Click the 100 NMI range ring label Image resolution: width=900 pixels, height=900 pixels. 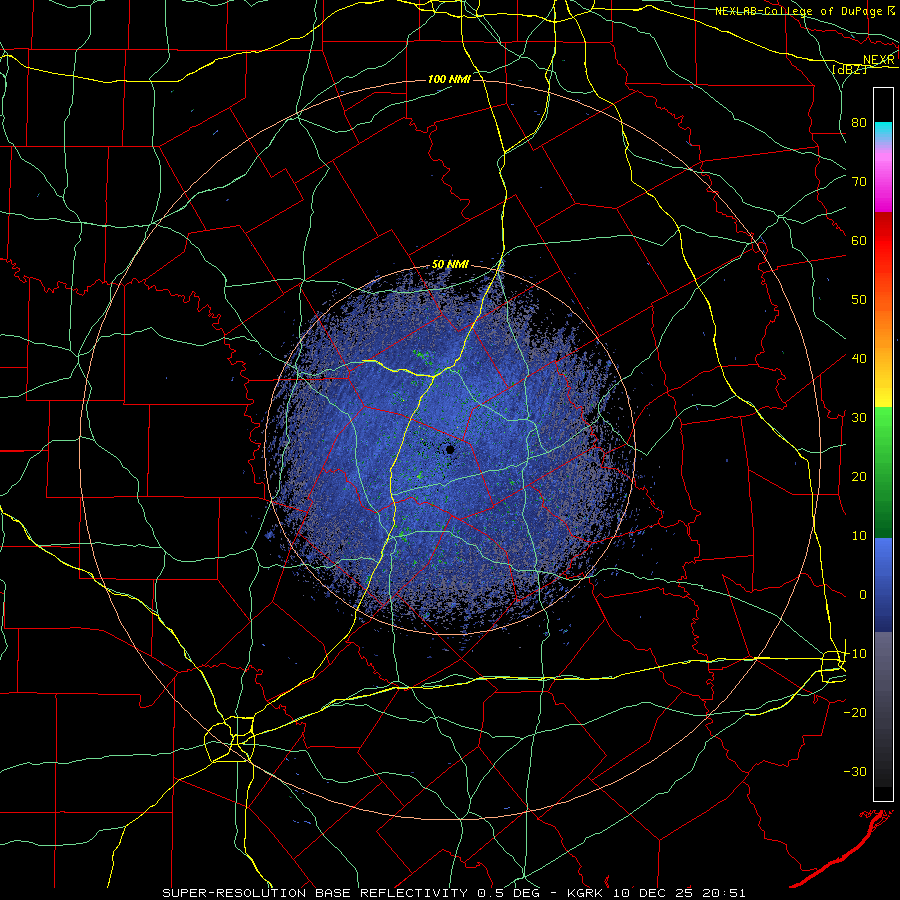point(449,79)
